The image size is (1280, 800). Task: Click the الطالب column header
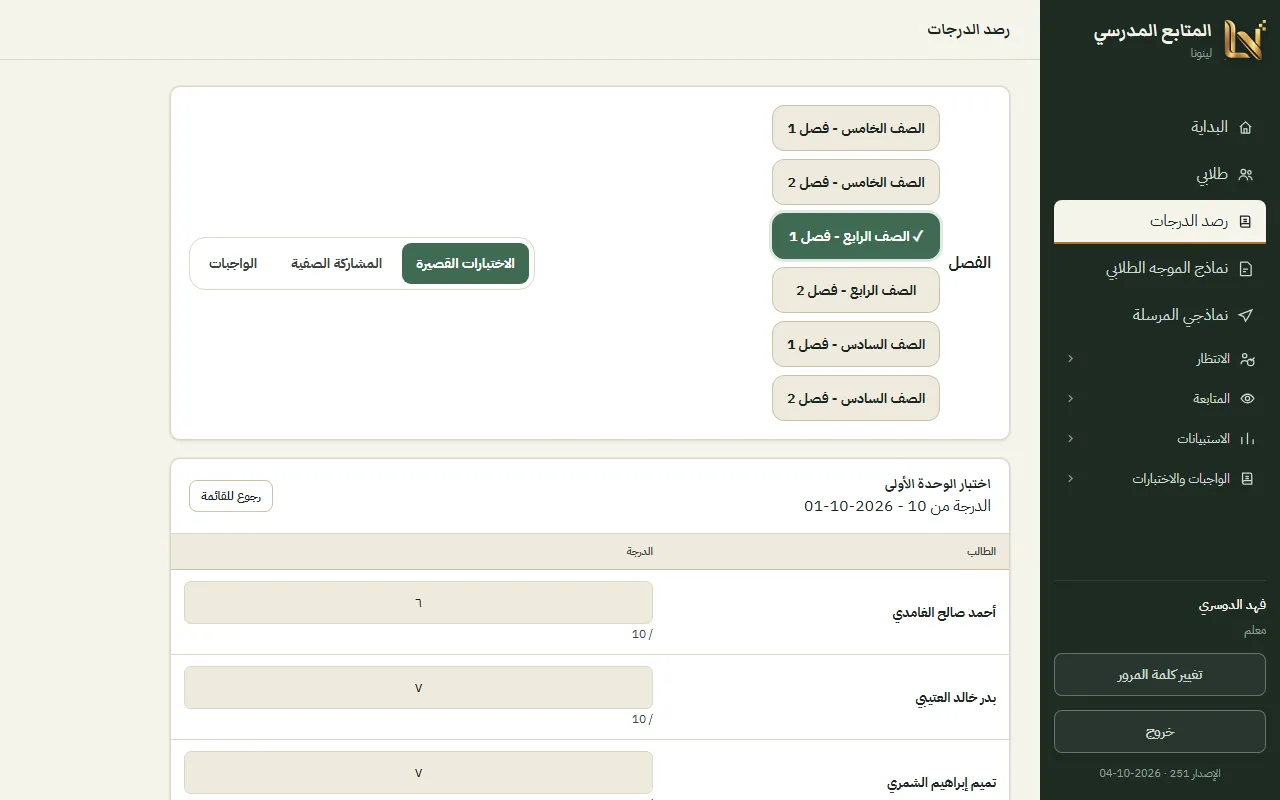981,552
